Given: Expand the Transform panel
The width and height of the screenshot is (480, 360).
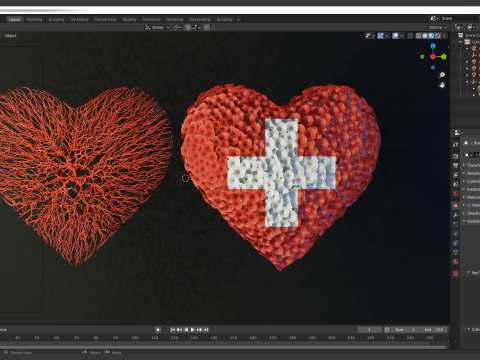Looking at the screenshot, I should pyautogui.click(x=464, y=165).
